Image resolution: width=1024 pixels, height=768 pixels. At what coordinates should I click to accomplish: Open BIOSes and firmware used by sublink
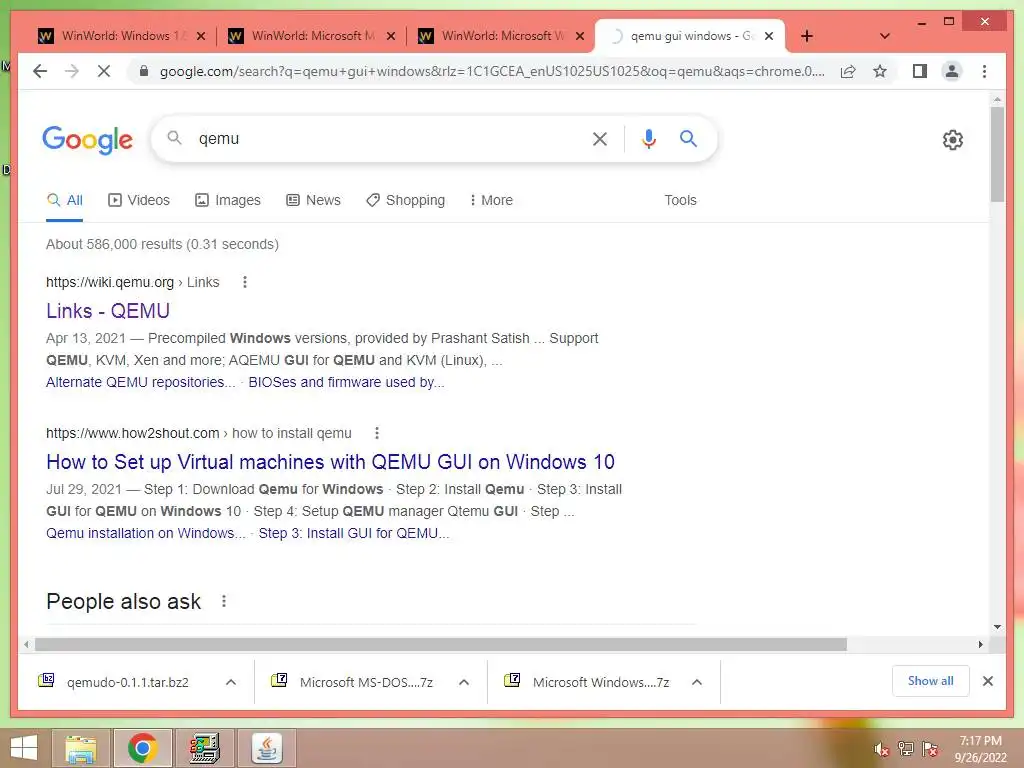click(346, 382)
